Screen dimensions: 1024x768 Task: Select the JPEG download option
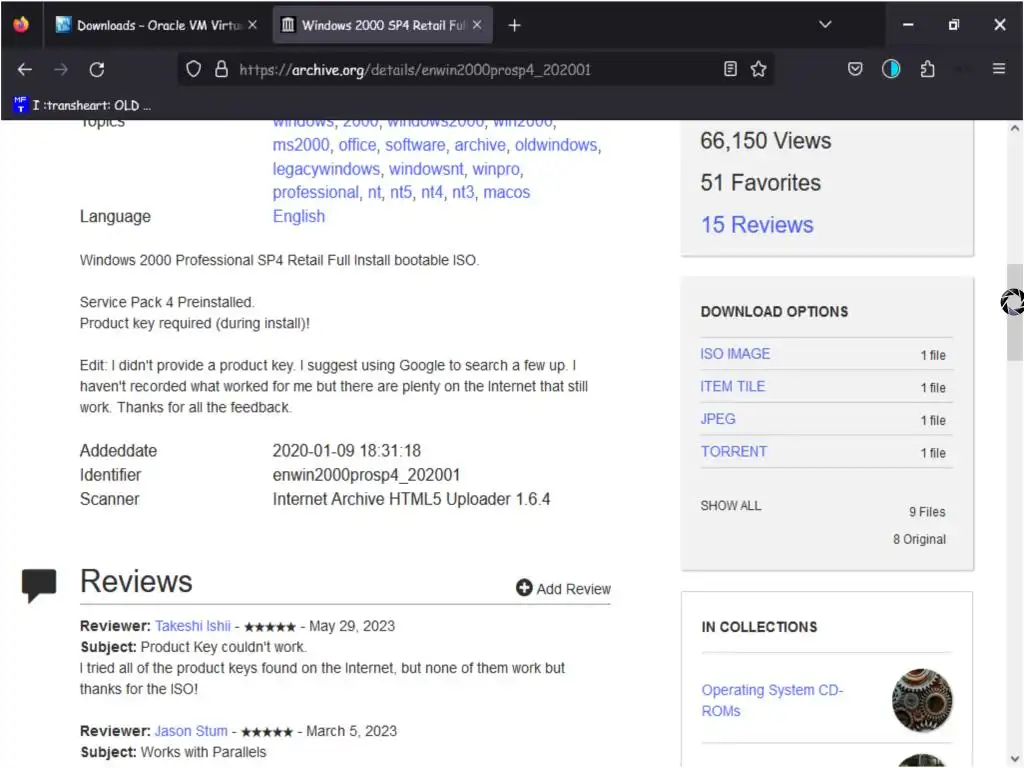coord(718,419)
